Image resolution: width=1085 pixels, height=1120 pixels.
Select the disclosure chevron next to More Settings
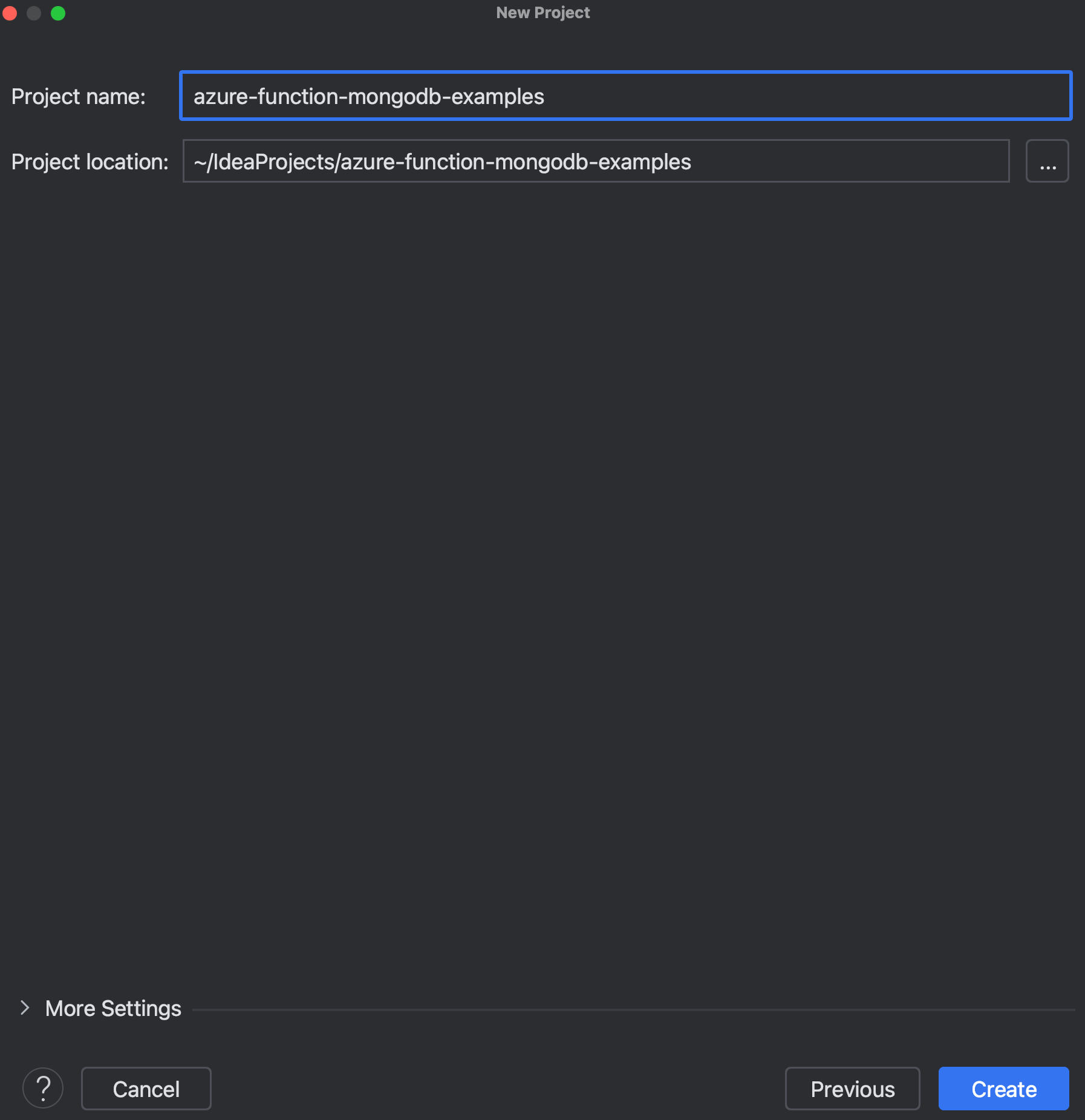click(x=25, y=1008)
